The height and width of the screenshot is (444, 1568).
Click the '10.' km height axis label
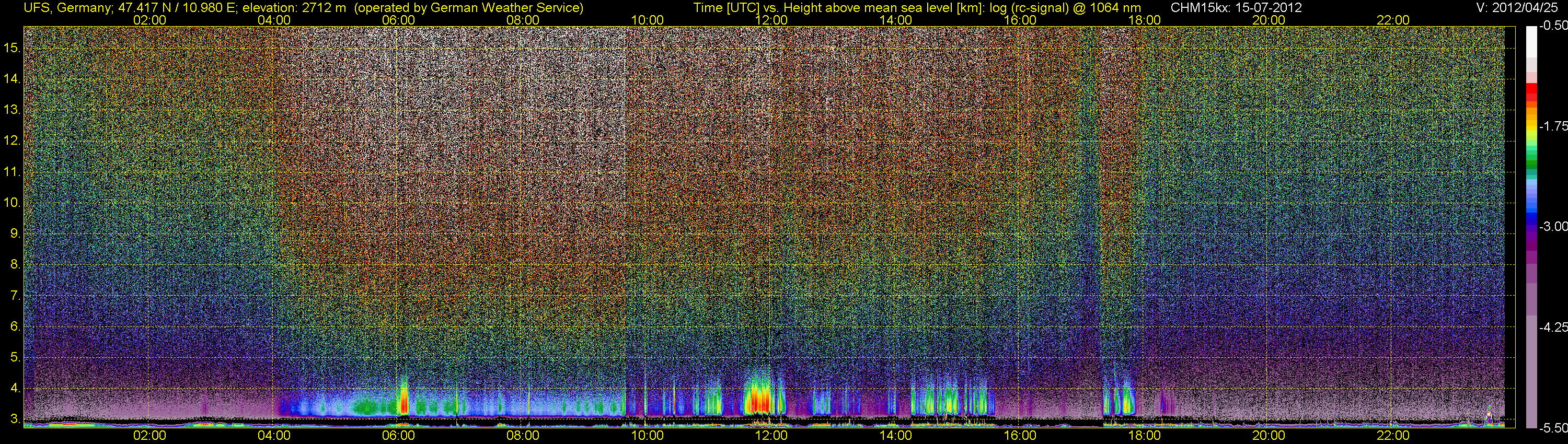13,203
